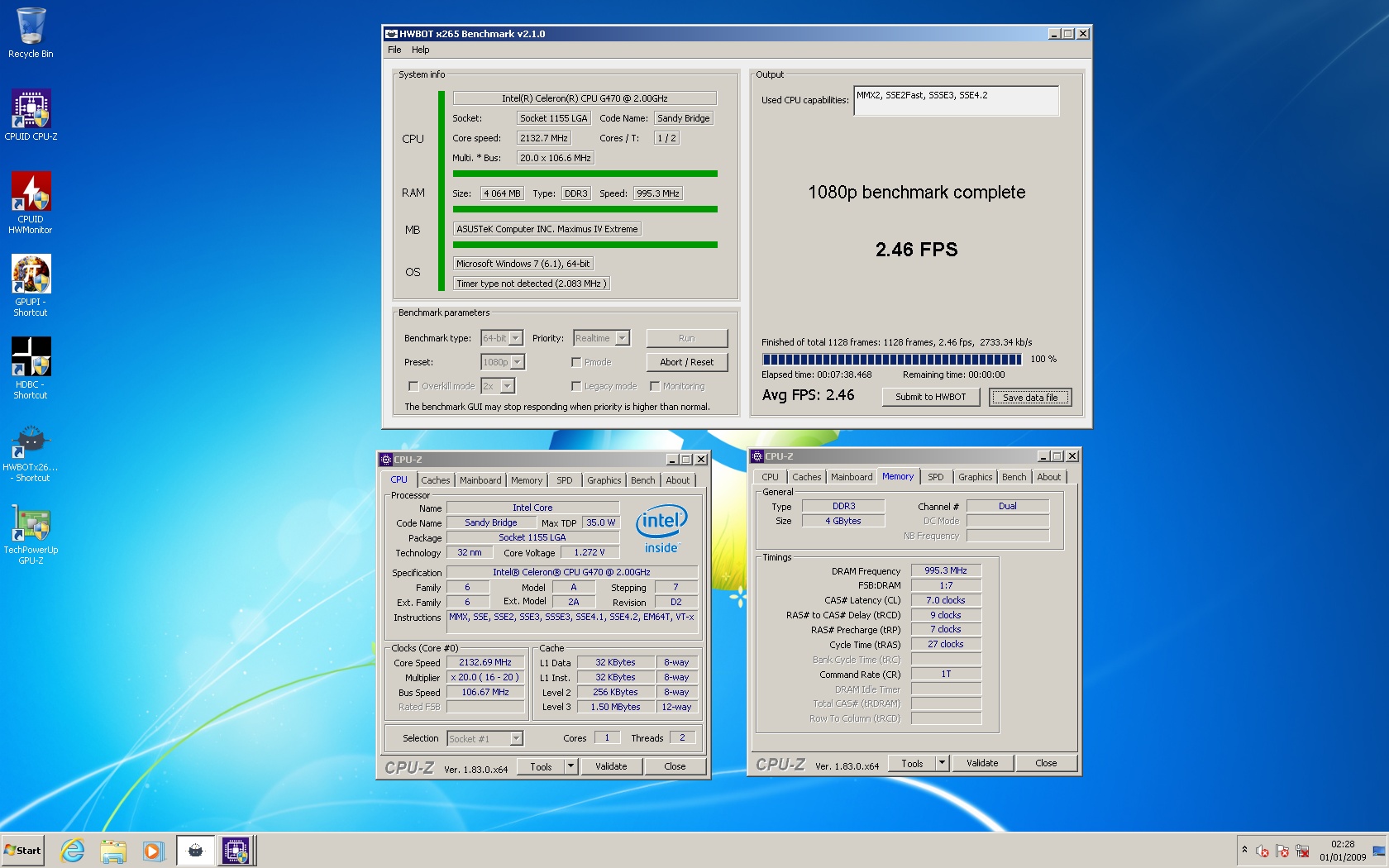Click the Save data file button

[1030, 398]
